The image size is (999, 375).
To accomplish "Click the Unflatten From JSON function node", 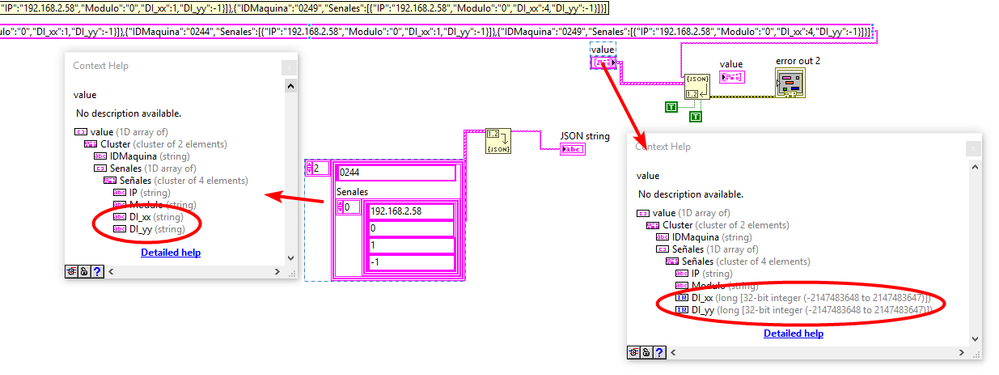I will (697, 86).
